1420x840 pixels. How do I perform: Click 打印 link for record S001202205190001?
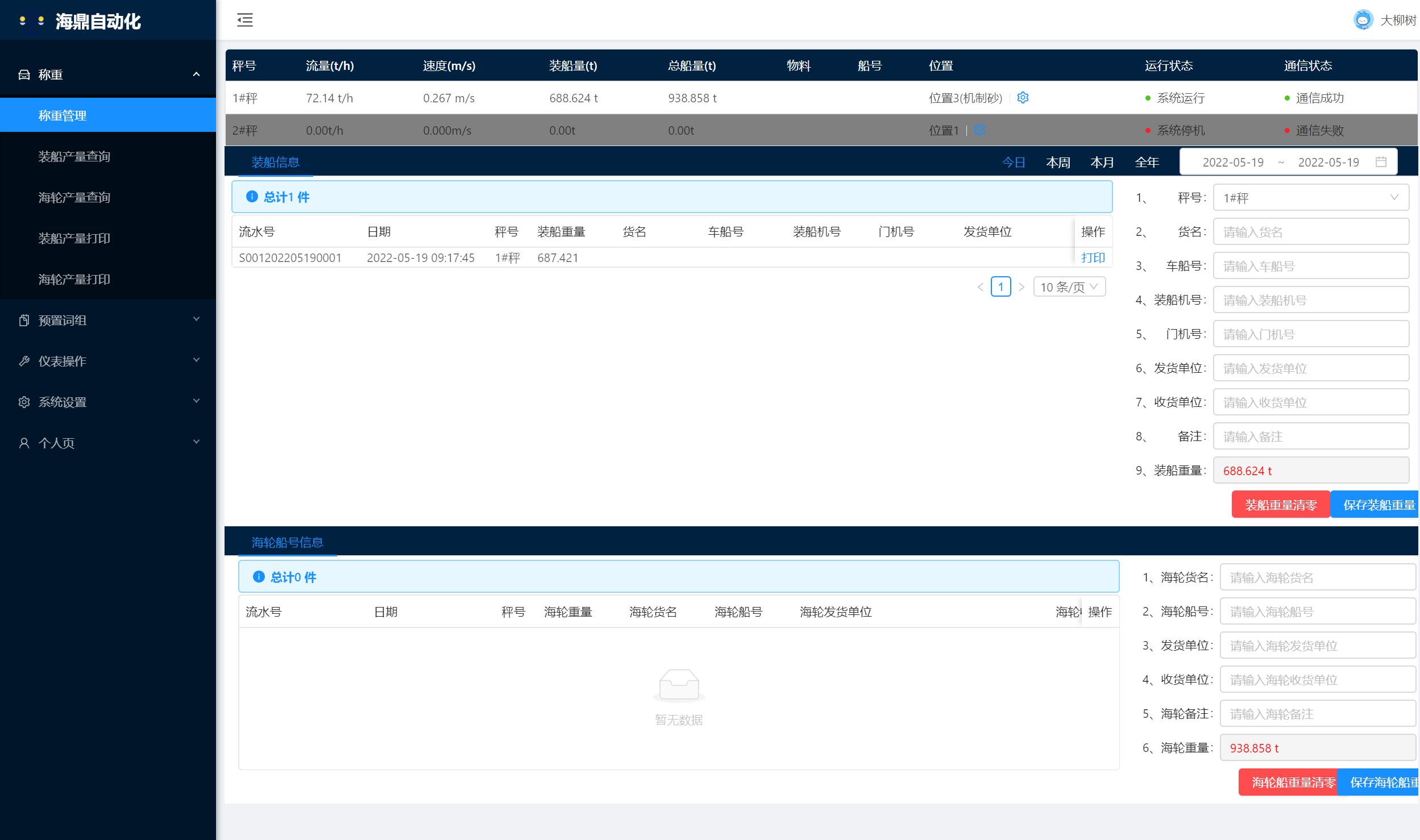[x=1093, y=257]
